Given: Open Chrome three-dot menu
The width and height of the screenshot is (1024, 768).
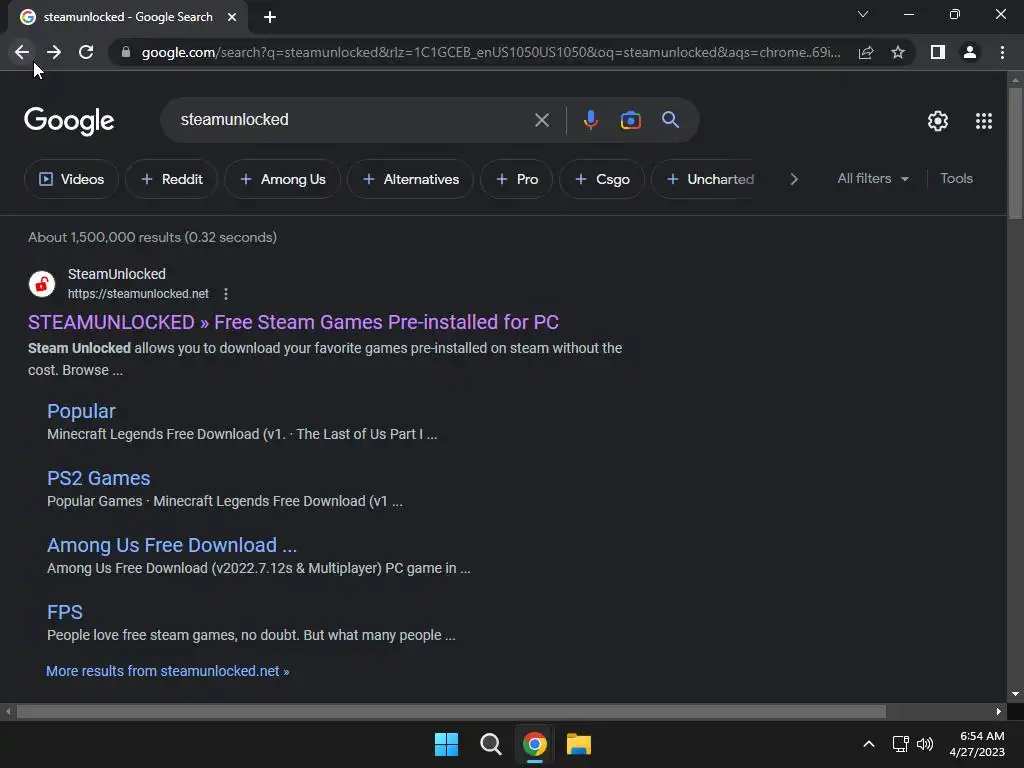Looking at the screenshot, I should coord(1002,52).
